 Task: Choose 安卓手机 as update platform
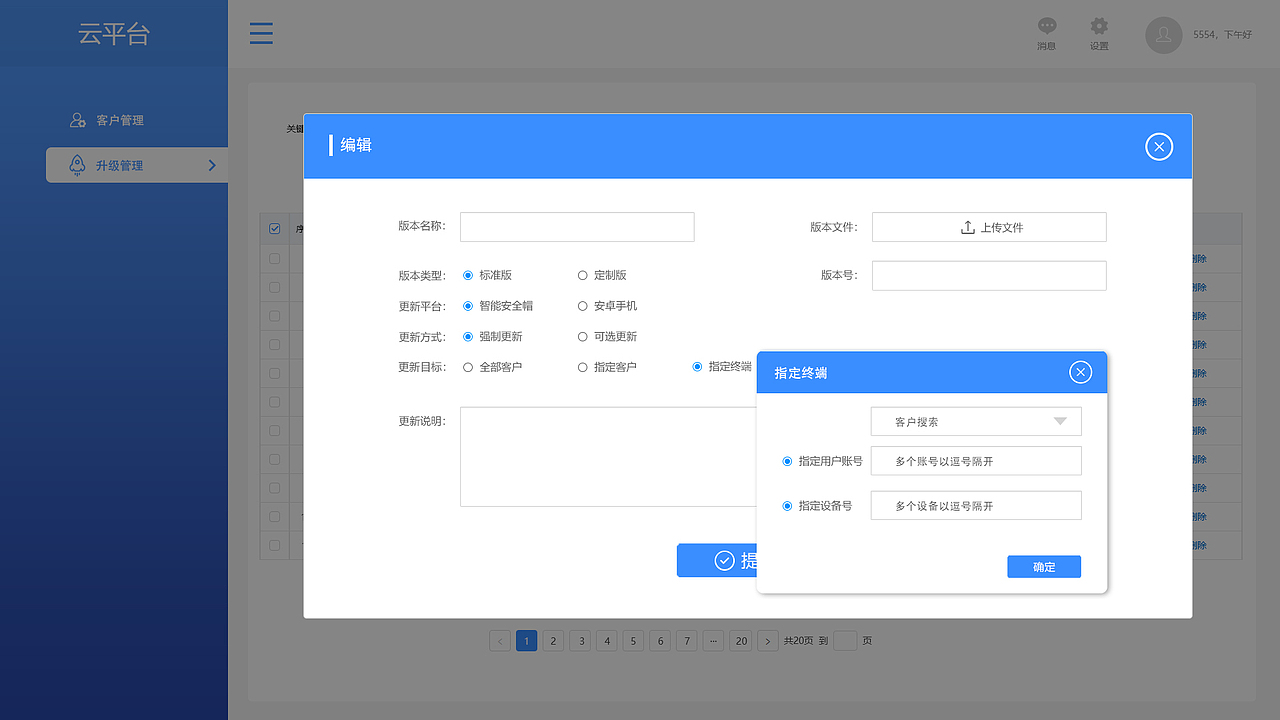tap(581, 305)
